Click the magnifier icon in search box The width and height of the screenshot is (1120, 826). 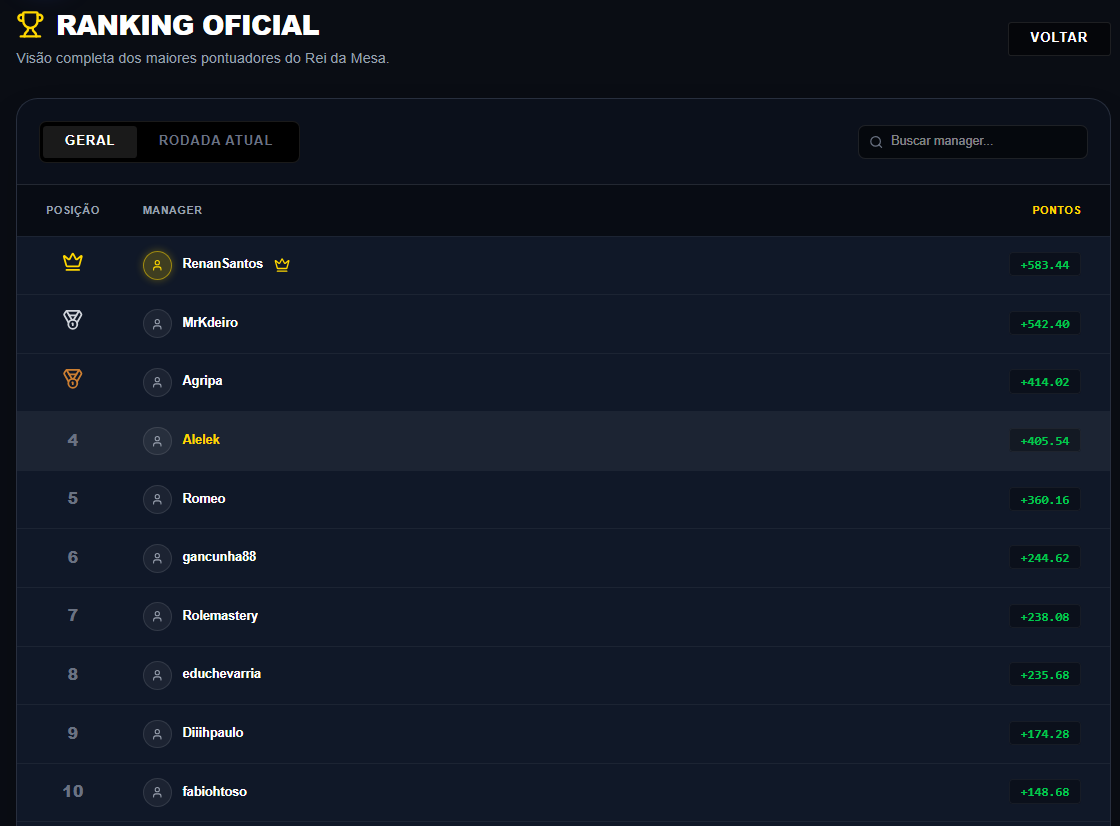pos(876,142)
